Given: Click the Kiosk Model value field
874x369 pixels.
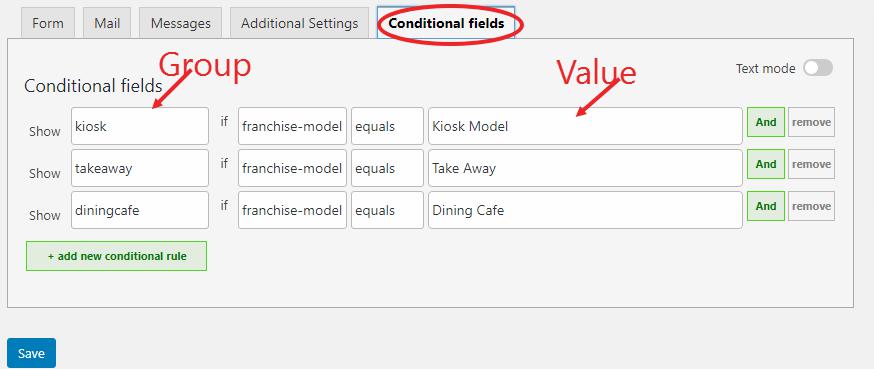Looking at the screenshot, I should 585,126.
